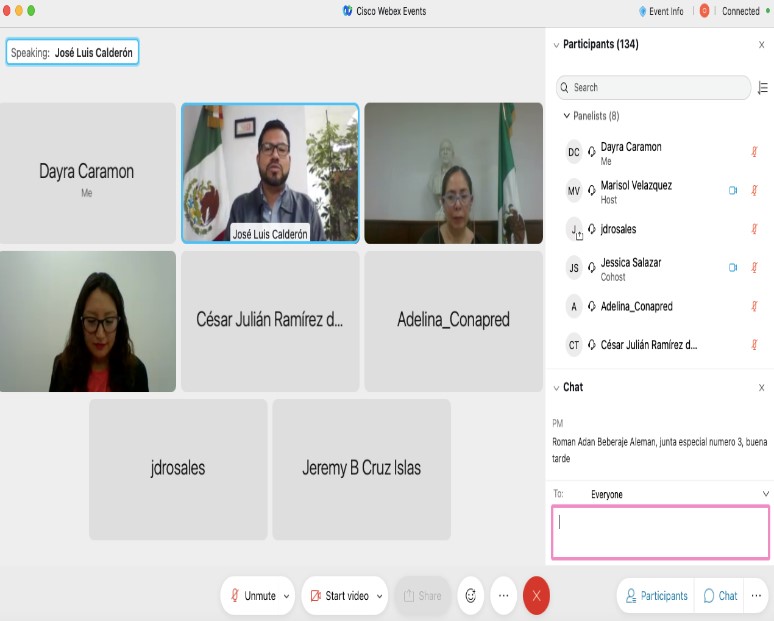Select the jdrosales video tile
Viewport: 774px width, 621px height.
(178, 469)
